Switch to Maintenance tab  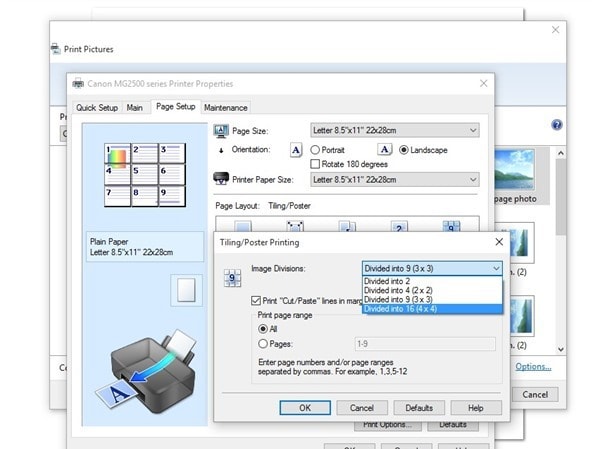point(225,108)
